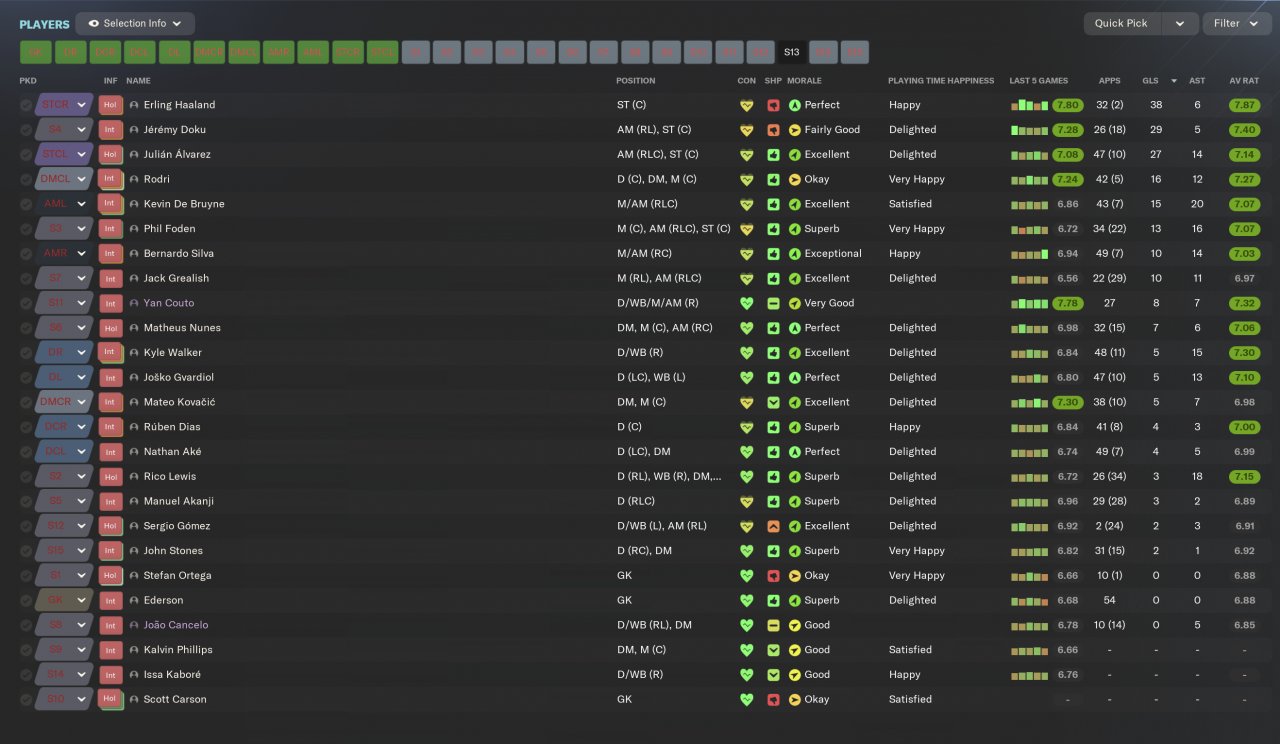Click the profile icon beside Erling Haaland
The width and height of the screenshot is (1280, 744).
(x=134, y=105)
